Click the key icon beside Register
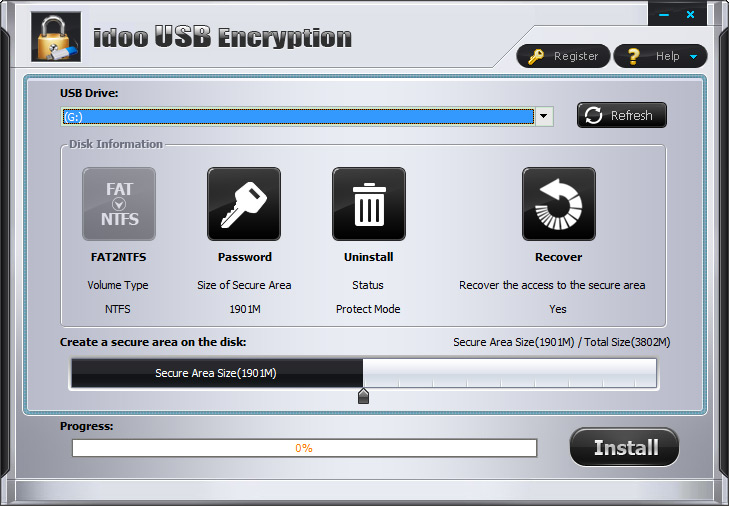This screenshot has width=729, height=506. pos(536,57)
